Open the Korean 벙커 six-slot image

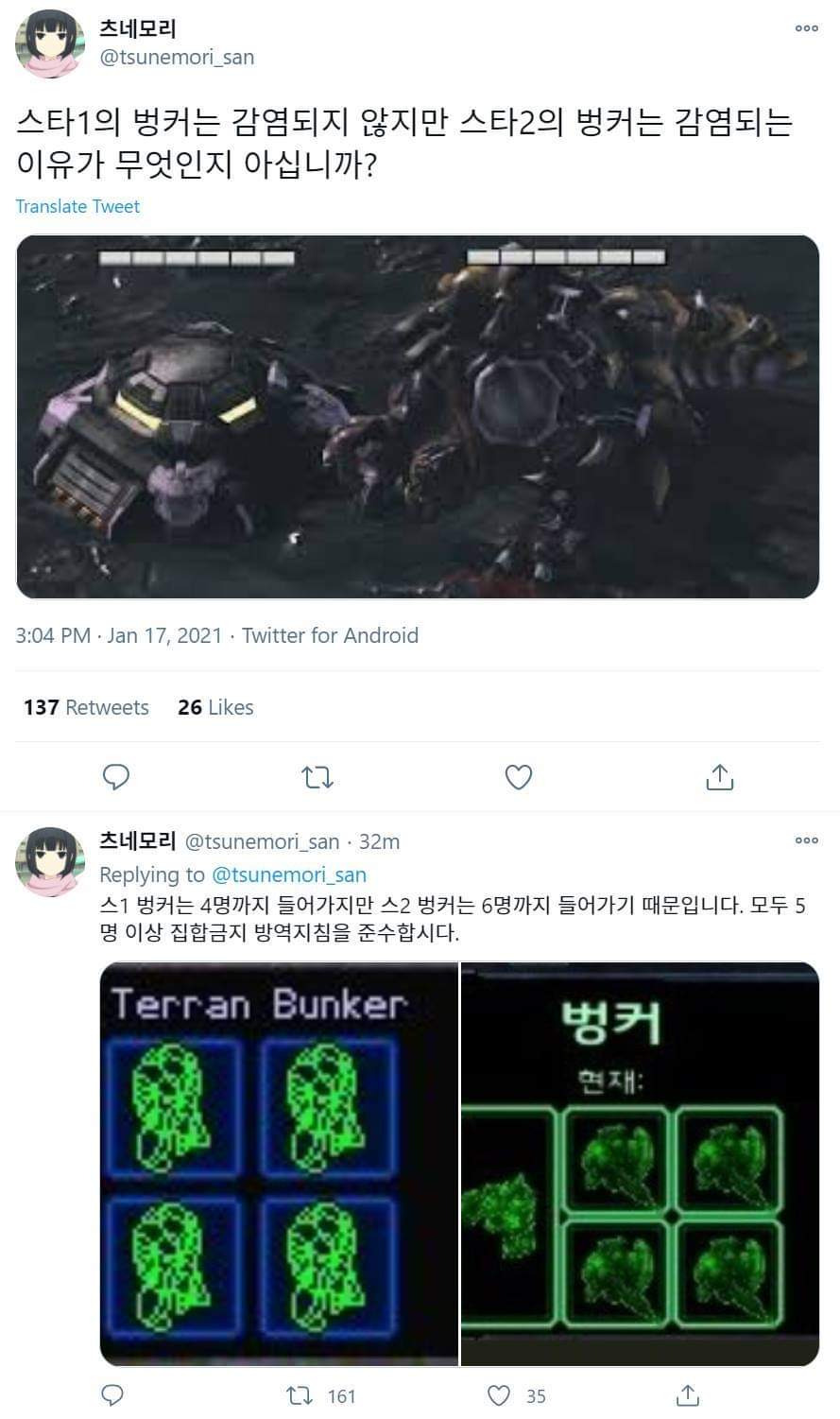640,1164
